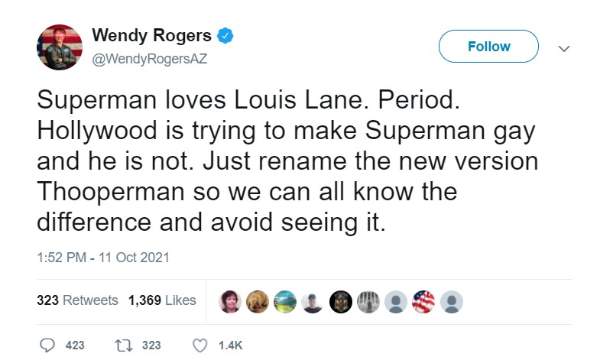The width and height of the screenshot is (600, 360).
Task: View the 323 Retweets list
Action: pyautogui.click(x=77, y=300)
